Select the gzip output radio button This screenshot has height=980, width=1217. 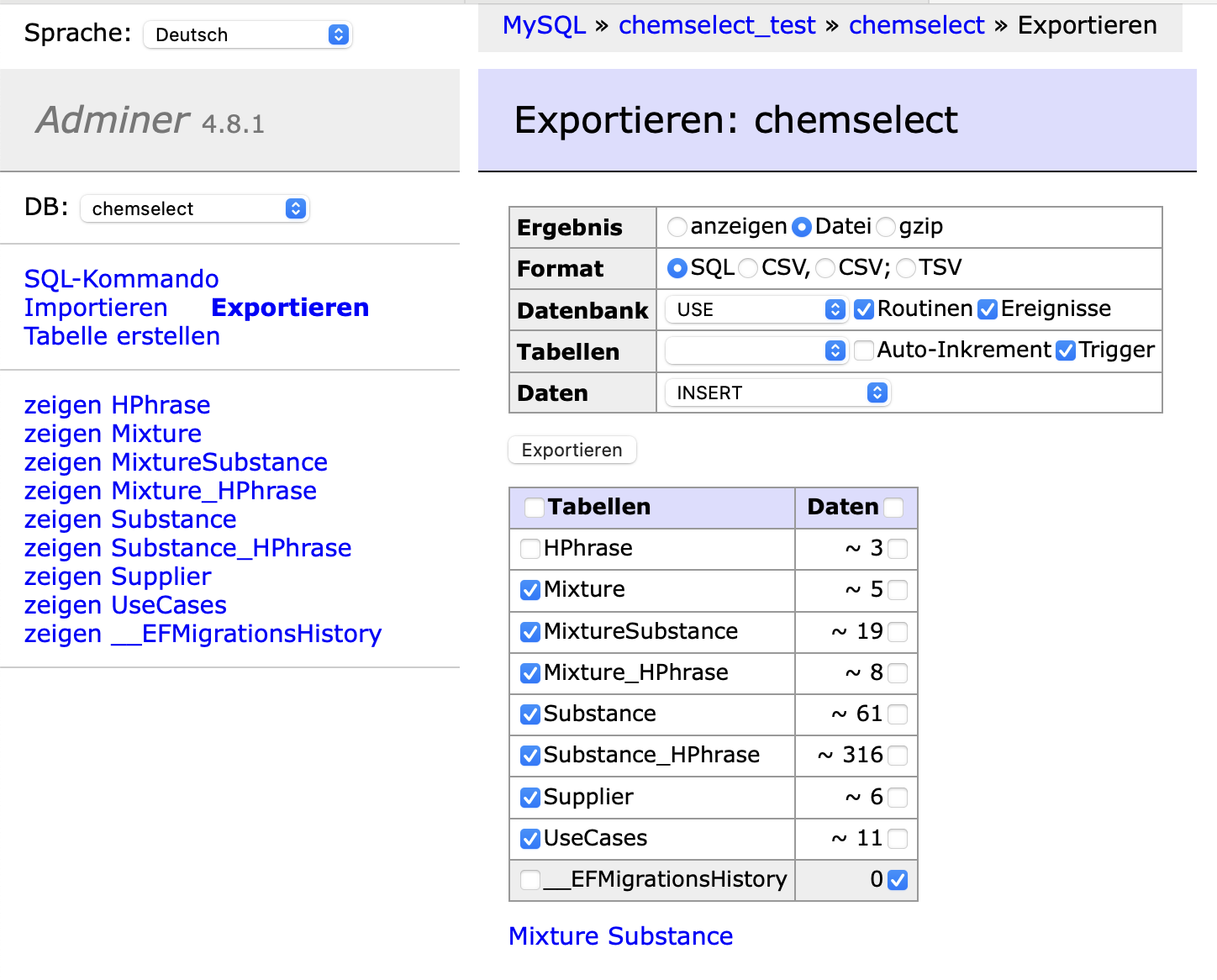click(886, 227)
